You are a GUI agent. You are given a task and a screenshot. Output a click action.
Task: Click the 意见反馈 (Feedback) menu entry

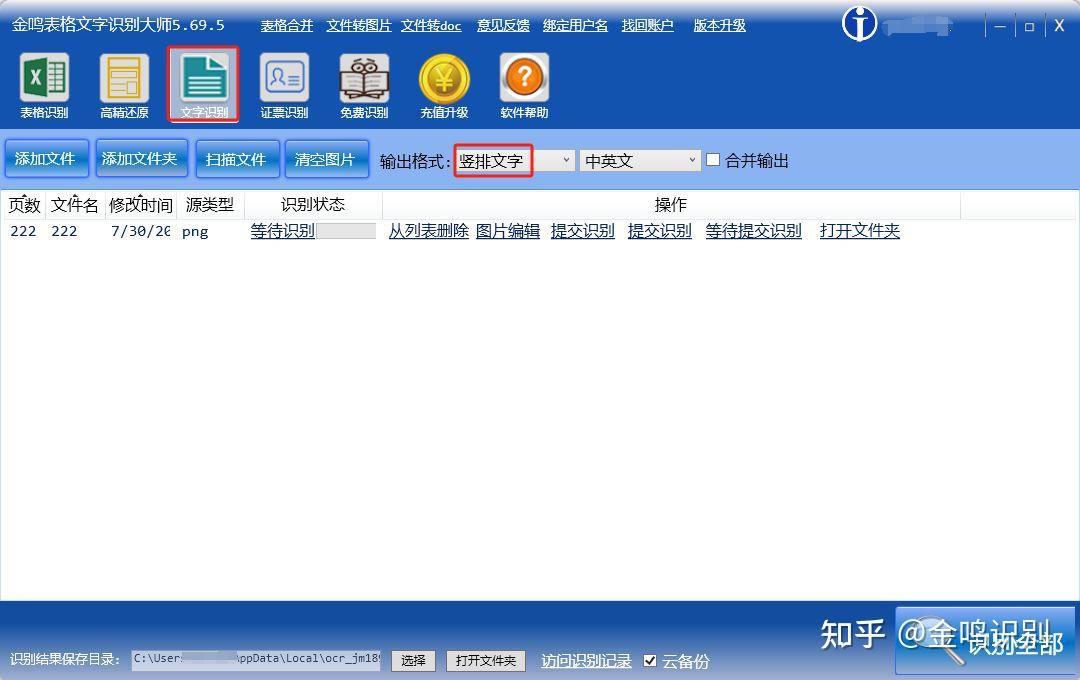click(502, 25)
